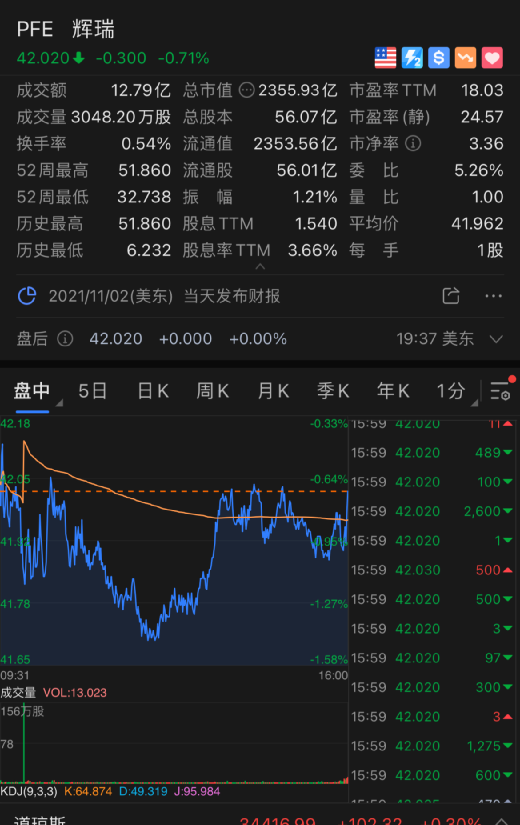The width and height of the screenshot is (520, 825).
Task: Select the trade row with 2,600 shares
Action: 432,511
